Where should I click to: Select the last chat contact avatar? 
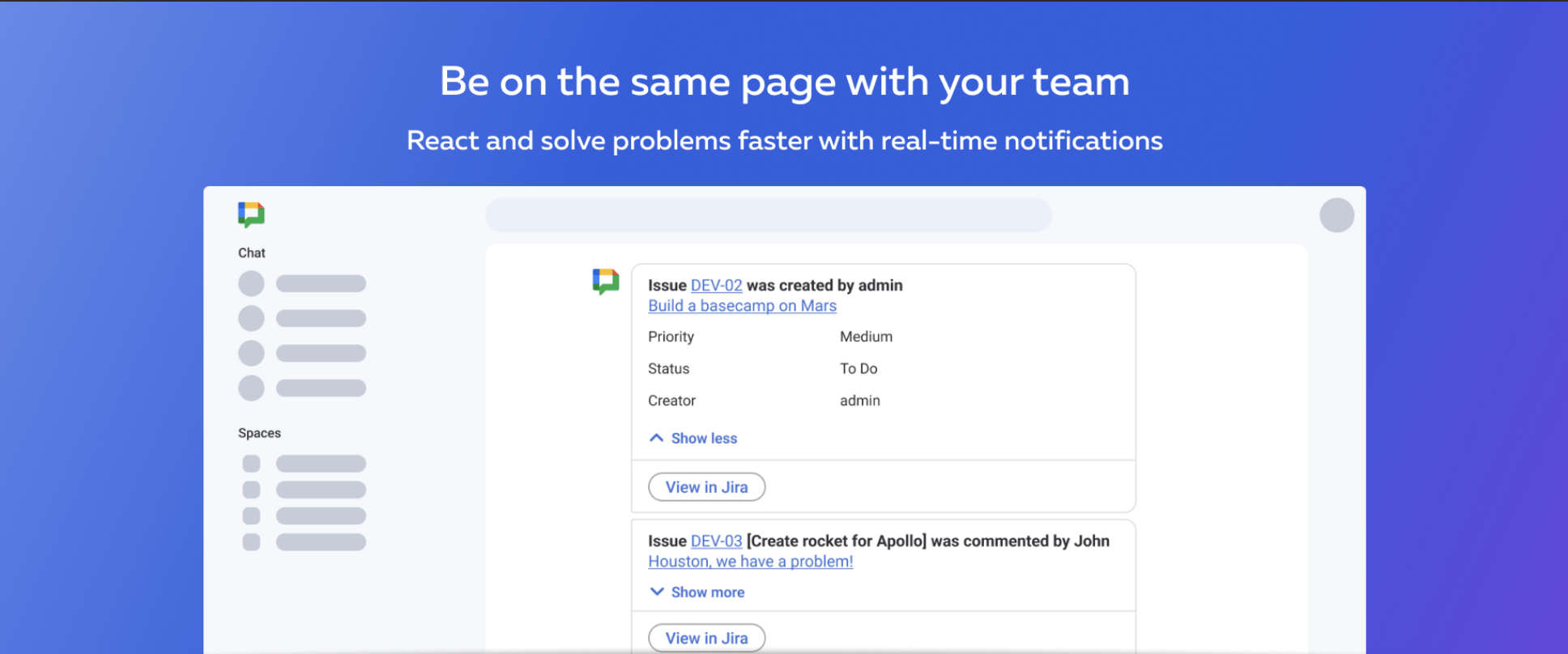click(x=251, y=388)
